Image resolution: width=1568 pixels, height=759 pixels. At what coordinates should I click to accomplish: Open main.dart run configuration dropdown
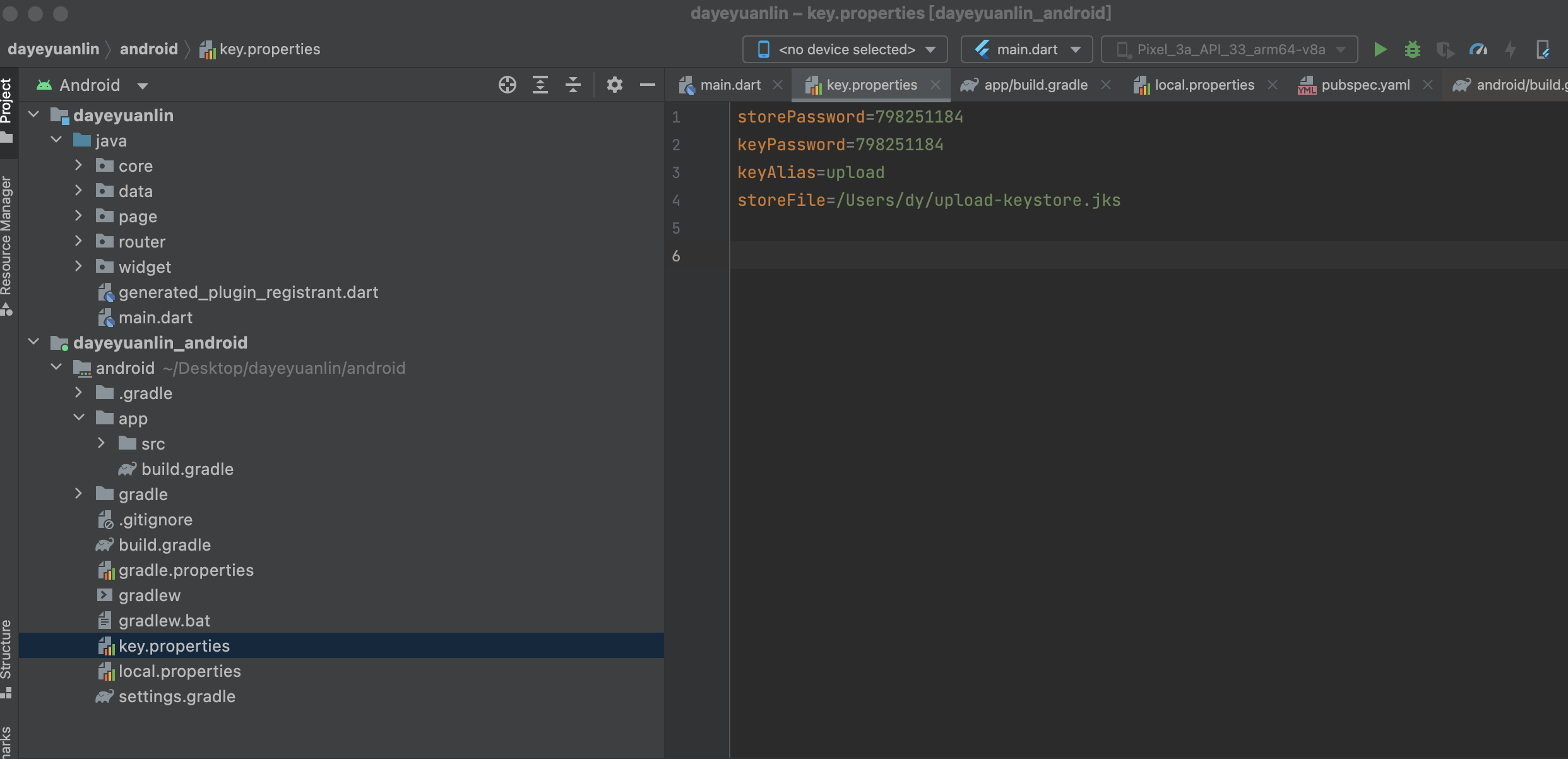pos(1026,49)
